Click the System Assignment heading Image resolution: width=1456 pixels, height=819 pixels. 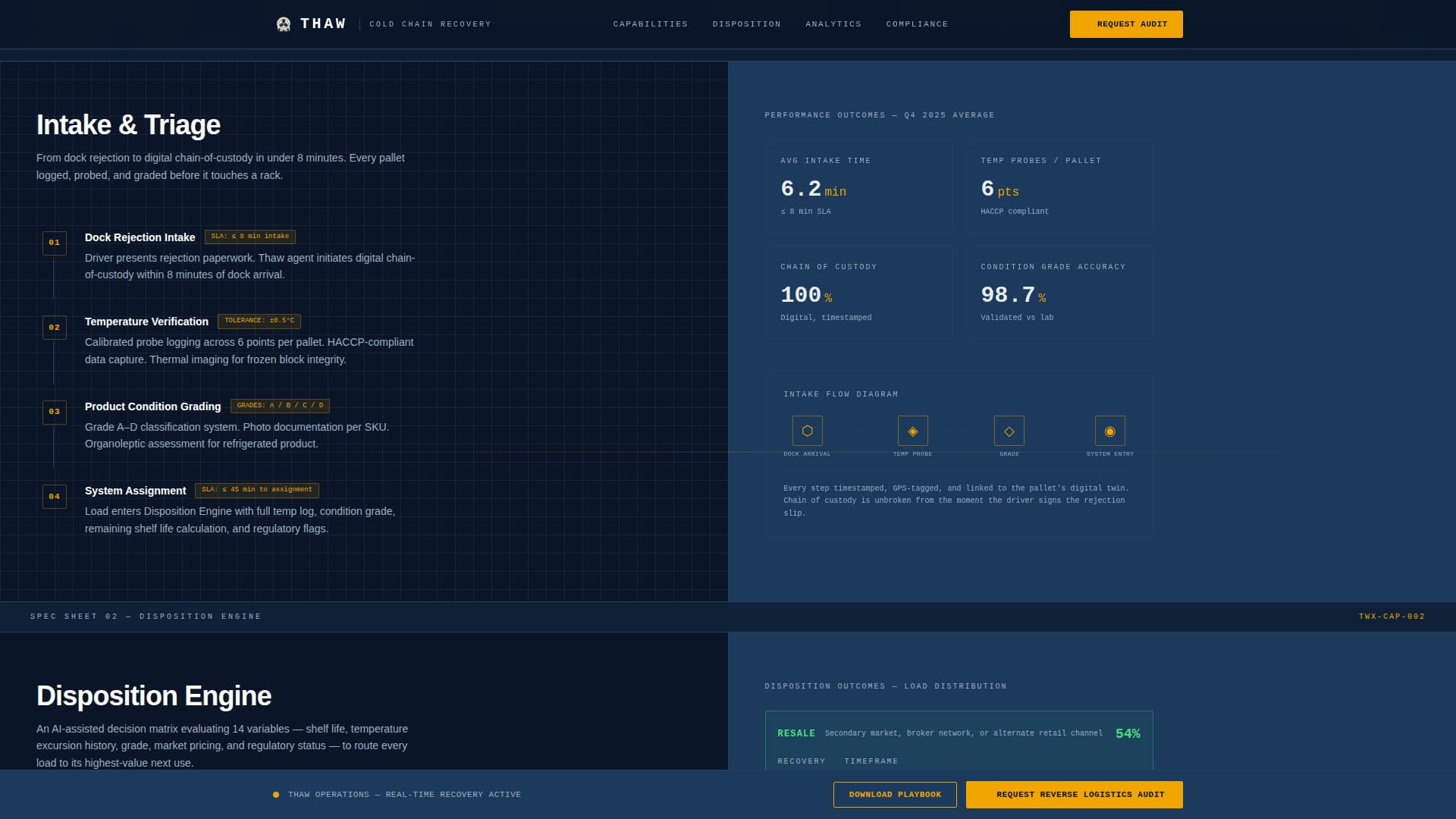coord(135,491)
